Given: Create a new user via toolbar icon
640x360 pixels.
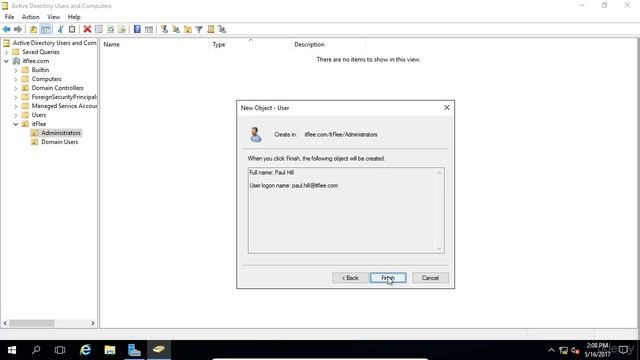Looking at the screenshot, I should pos(164,29).
